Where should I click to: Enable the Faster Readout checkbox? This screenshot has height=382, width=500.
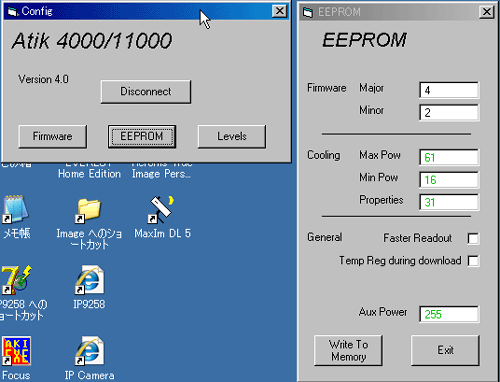point(473,238)
